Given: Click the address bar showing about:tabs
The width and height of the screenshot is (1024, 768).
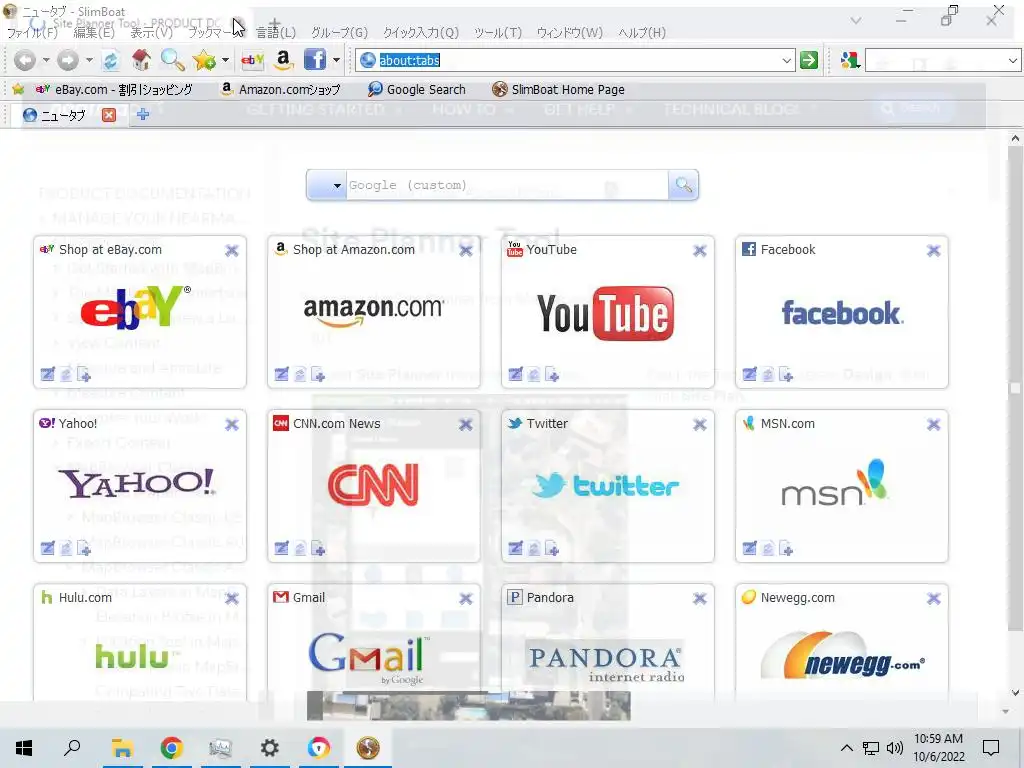Looking at the screenshot, I should 575,61.
